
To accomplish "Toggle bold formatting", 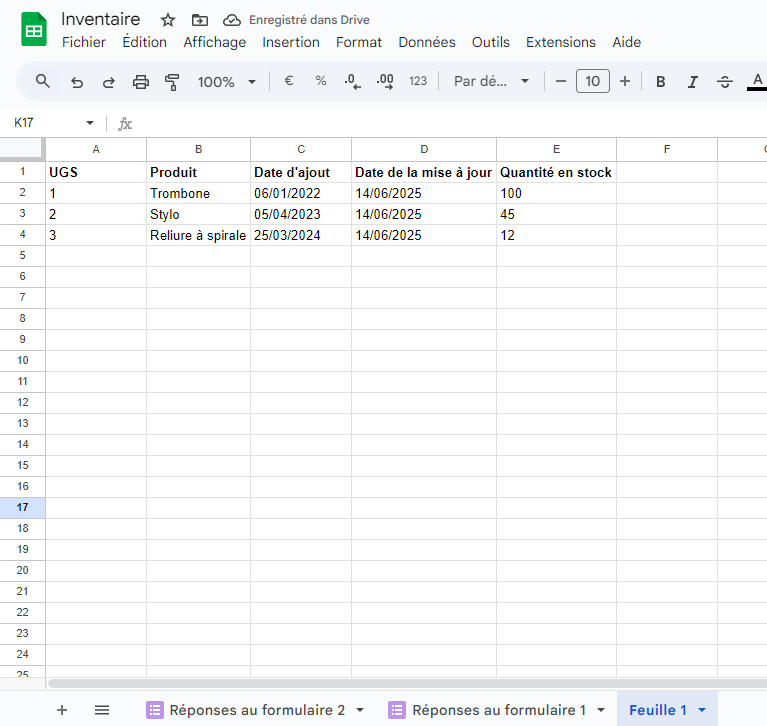I will 660,82.
